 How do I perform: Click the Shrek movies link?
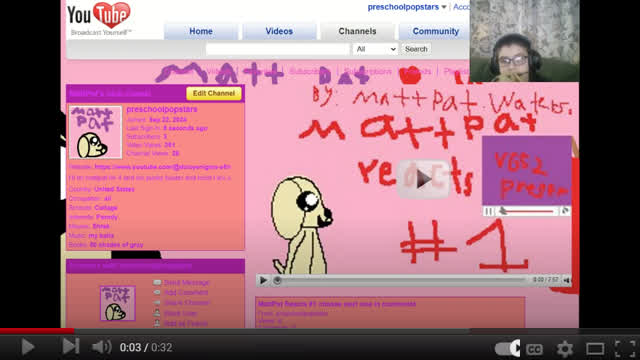pos(101,227)
